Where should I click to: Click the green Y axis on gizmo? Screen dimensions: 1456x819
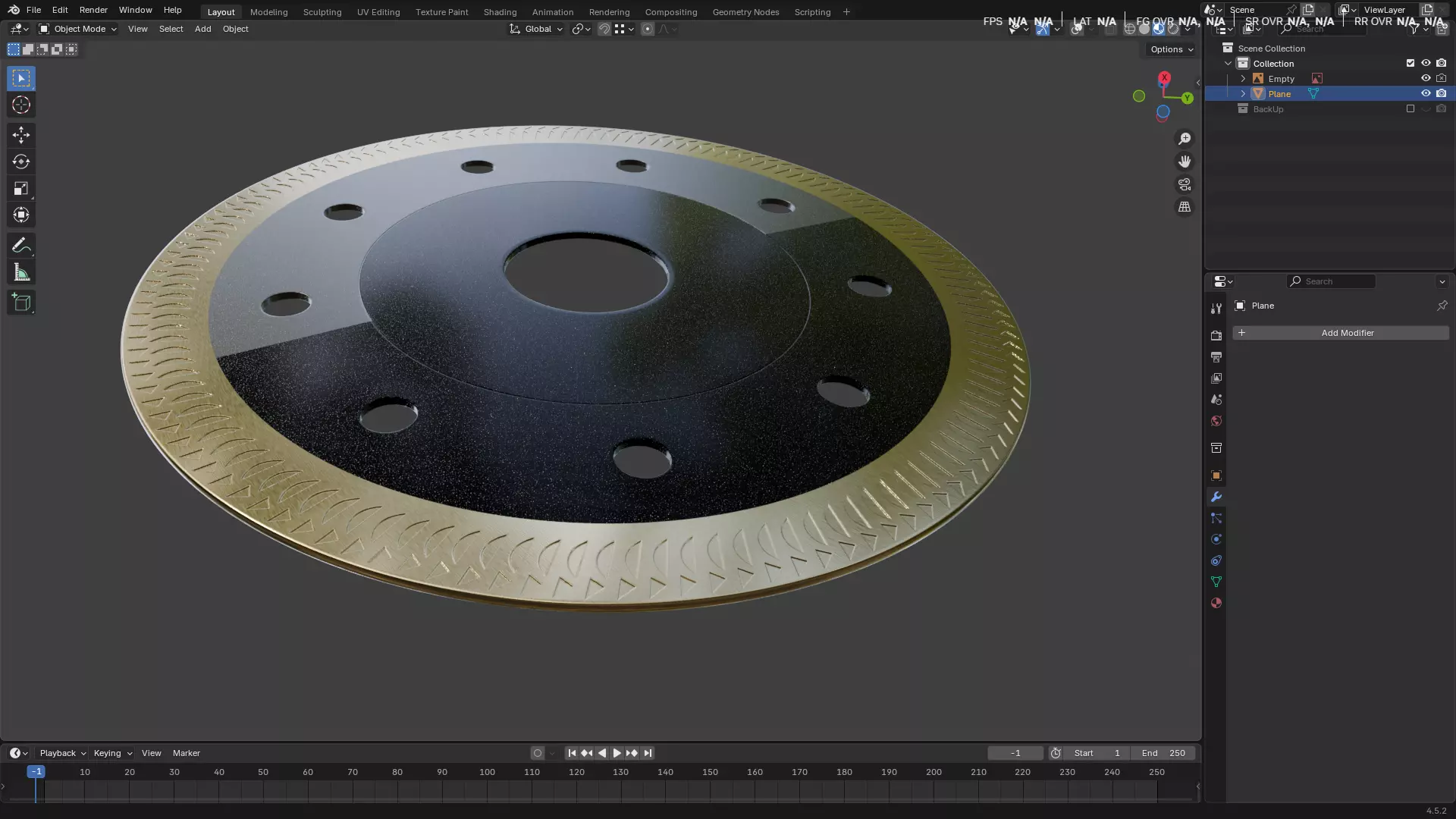click(x=1188, y=98)
